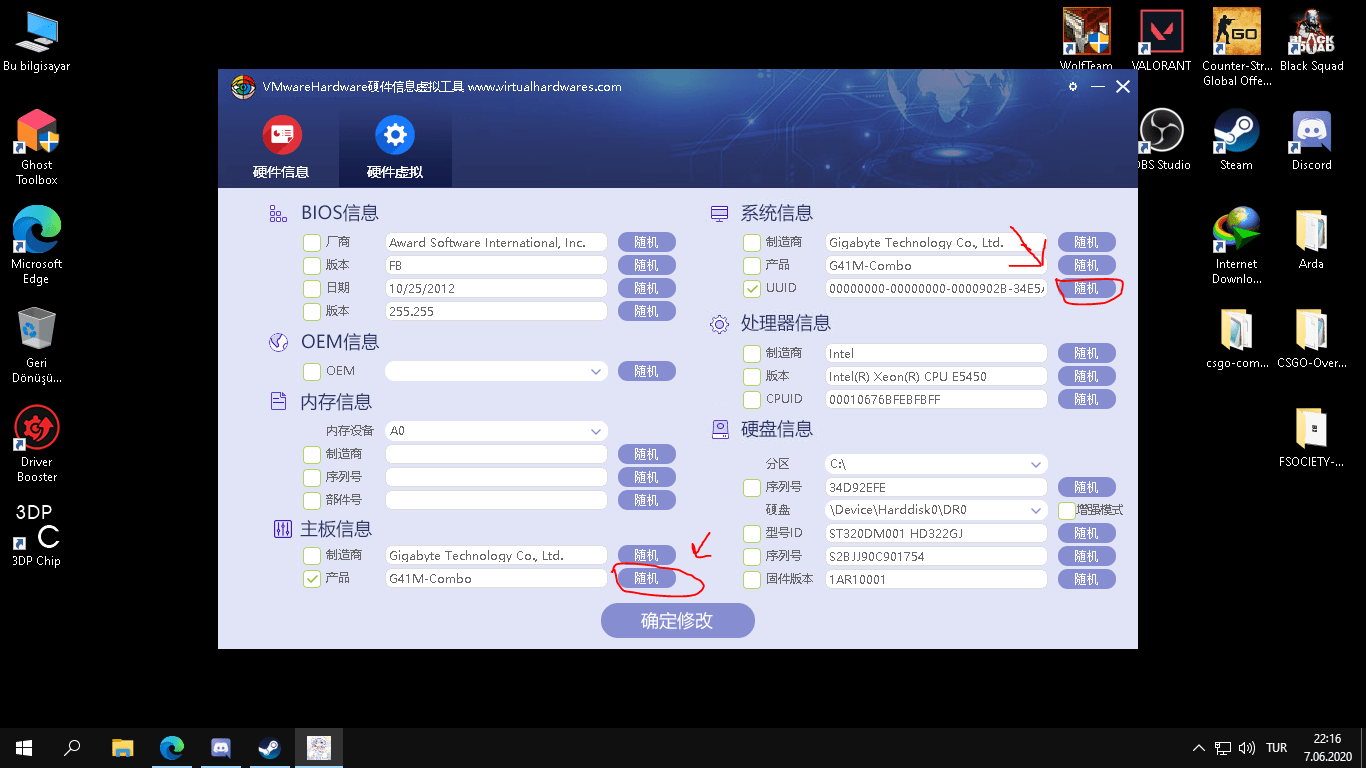The width and height of the screenshot is (1366, 768).
Task: Click the taskbar clock showing 22:16
Action: [1328, 748]
